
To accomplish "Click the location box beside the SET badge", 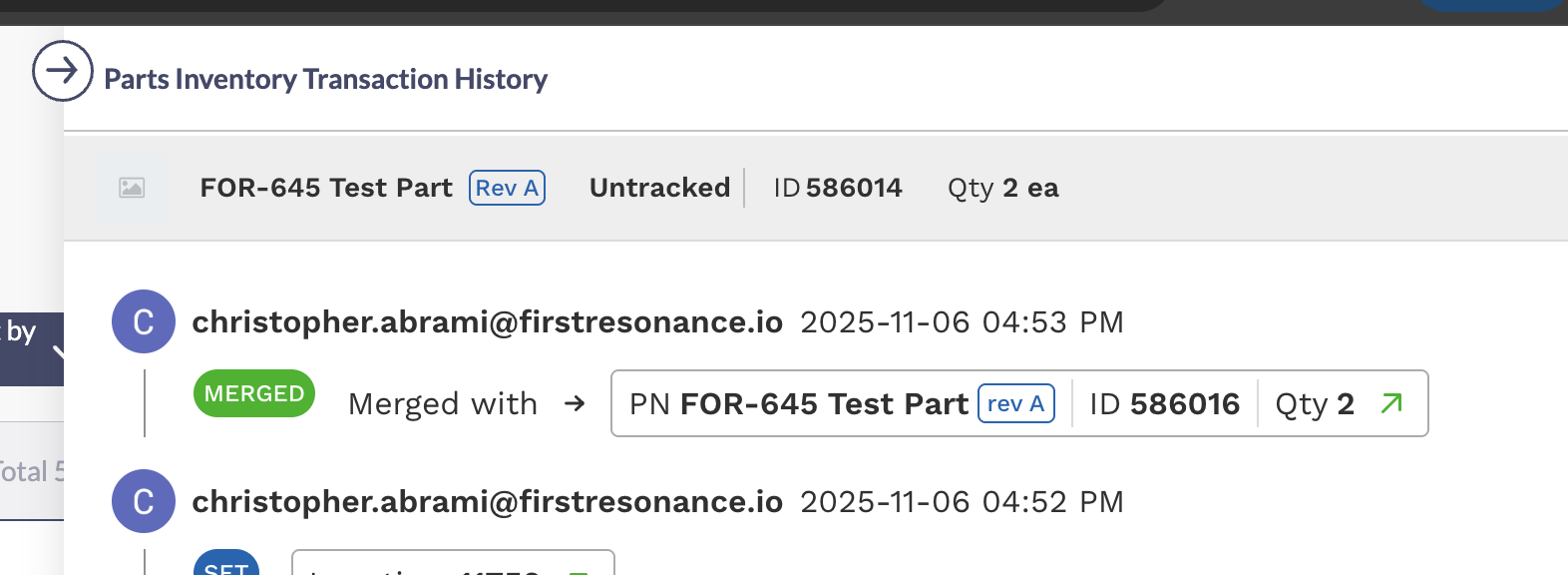I will click(x=453, y=564).
